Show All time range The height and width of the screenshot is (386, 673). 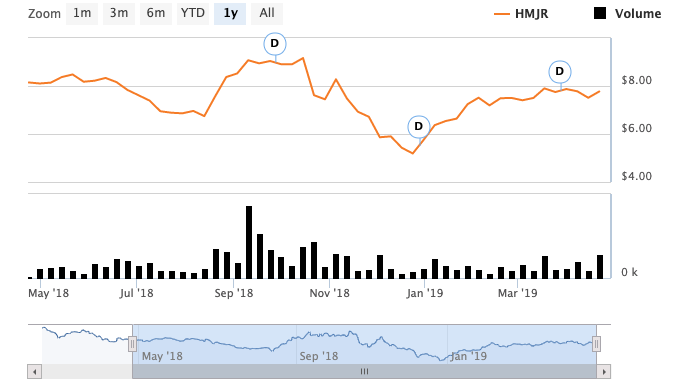(x=267, y=14)
